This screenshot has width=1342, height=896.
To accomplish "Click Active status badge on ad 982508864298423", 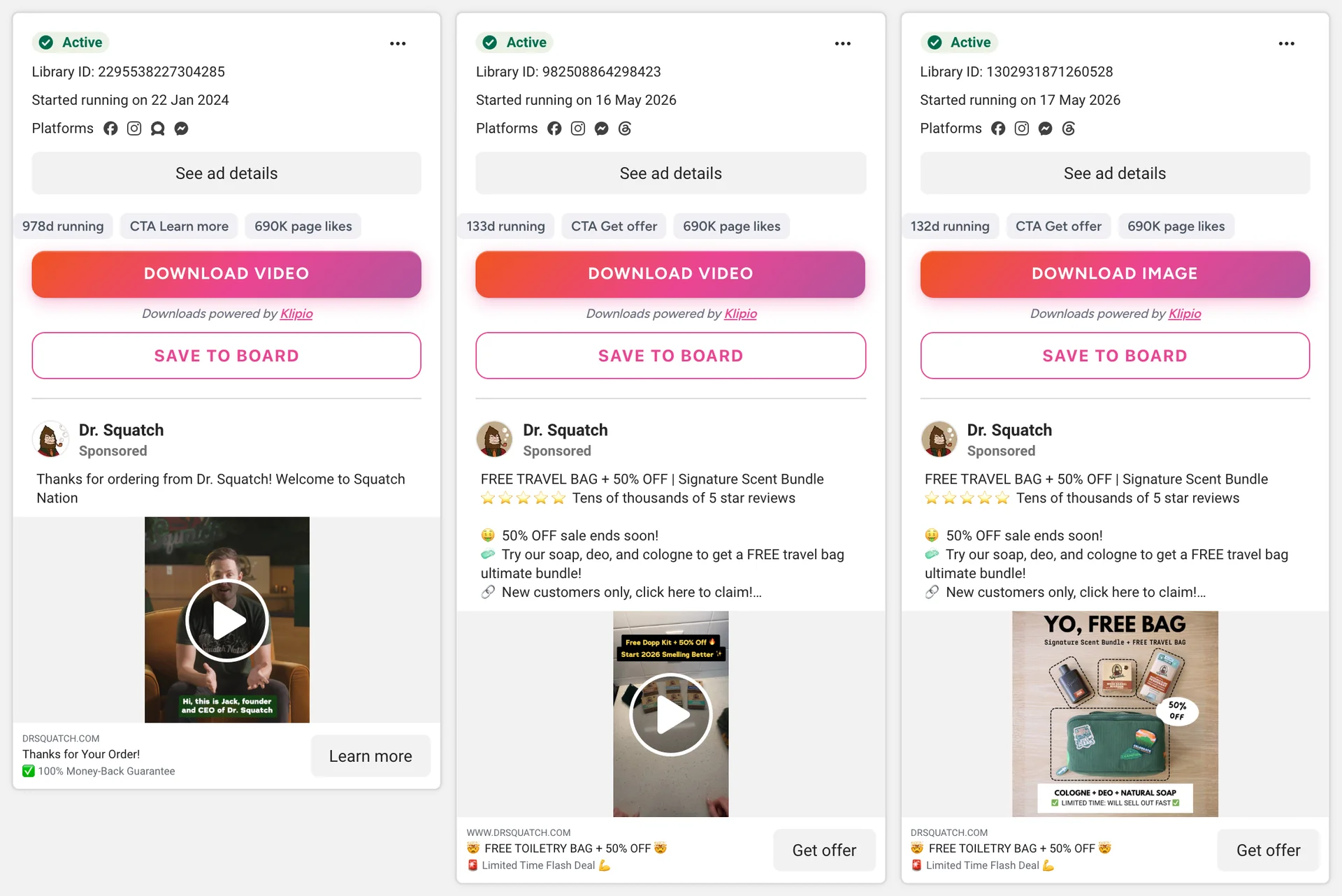I will pyautogui.click(x=514, y=43).
